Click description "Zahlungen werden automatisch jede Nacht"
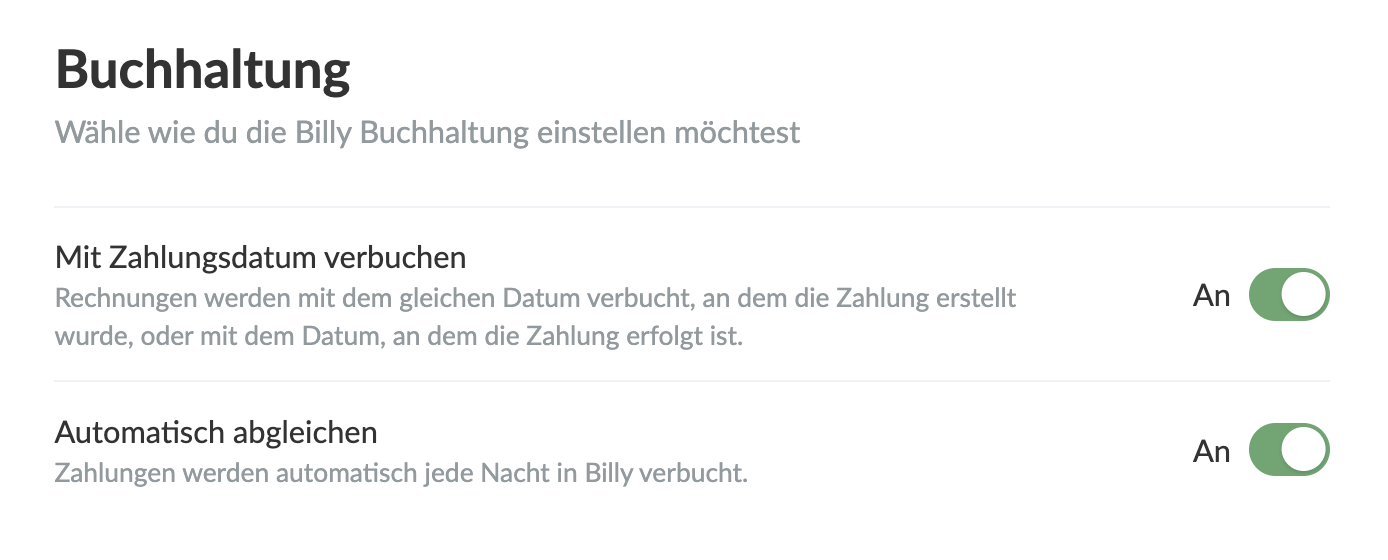The image size is (1388, 560). (x=401, y=472)
